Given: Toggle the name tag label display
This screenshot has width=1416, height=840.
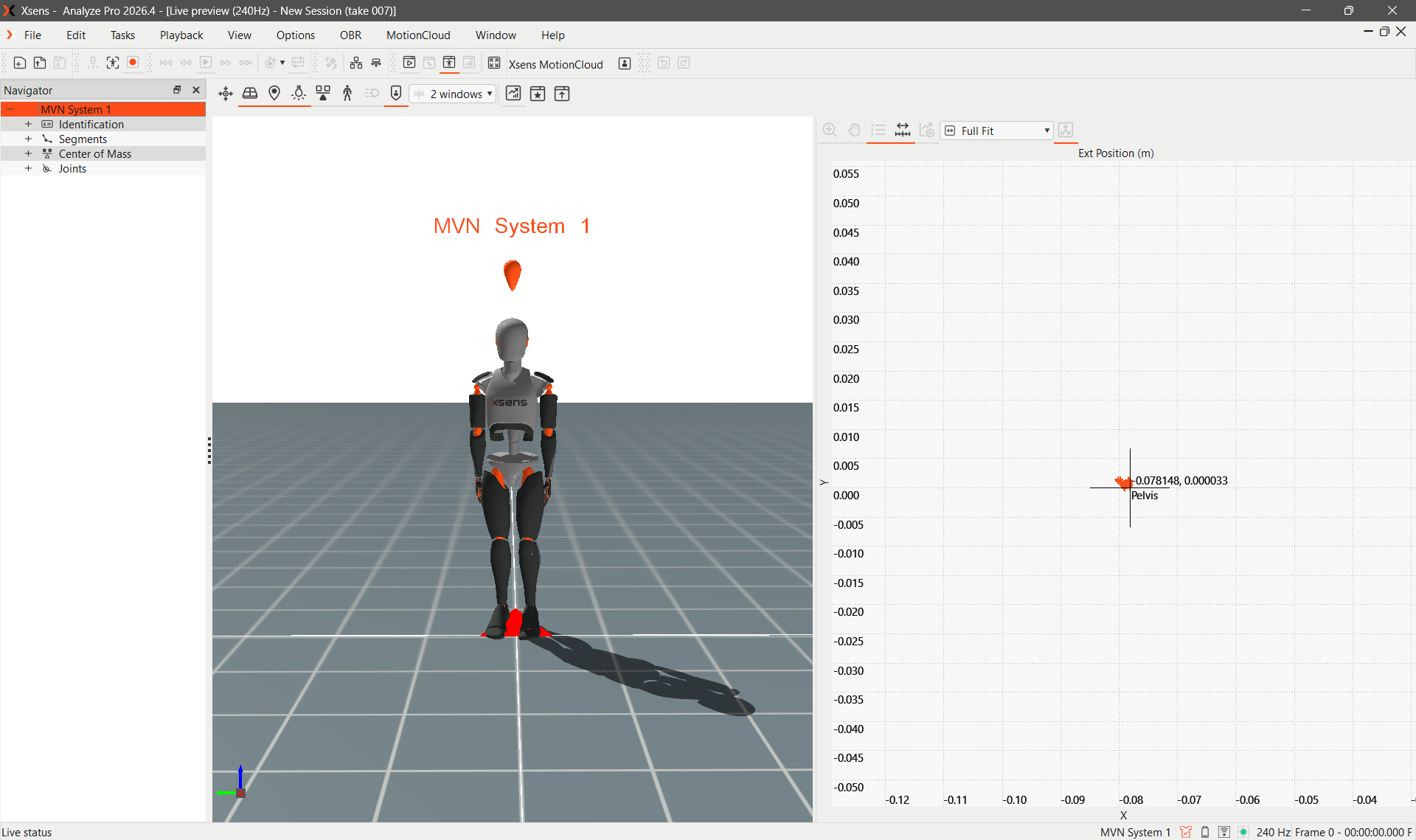Looking at the screenshot, I should (x=396, y=94).
